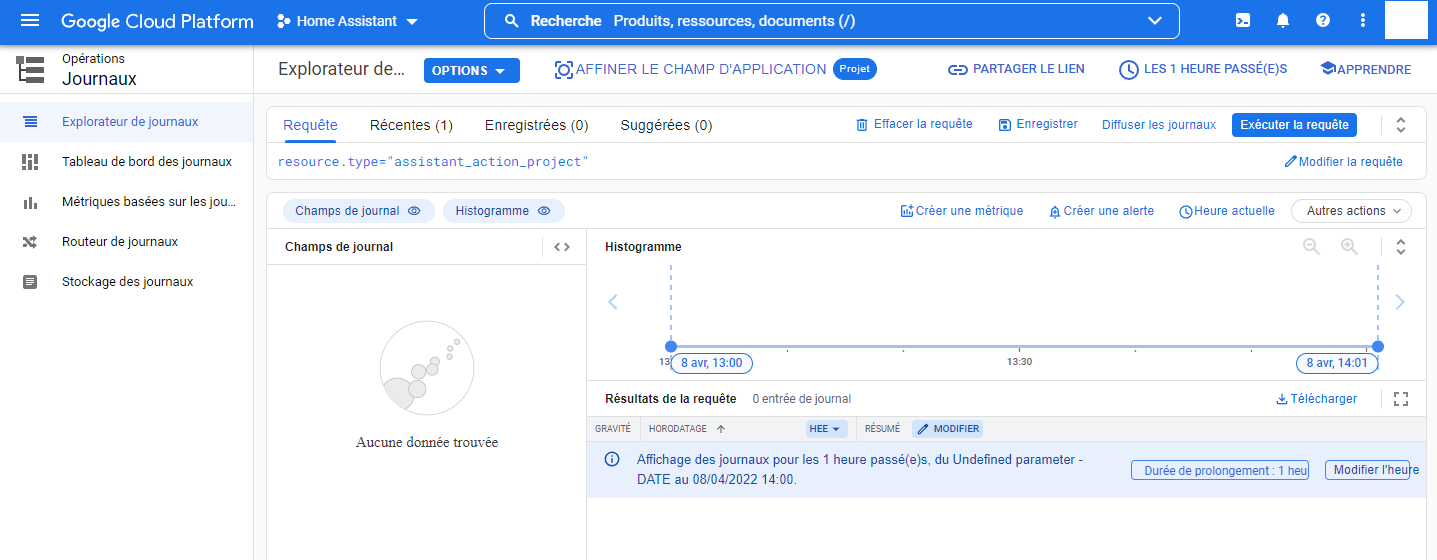Toggle Champs de journal visibility chip
The image size is (1437, 560).
358,211
